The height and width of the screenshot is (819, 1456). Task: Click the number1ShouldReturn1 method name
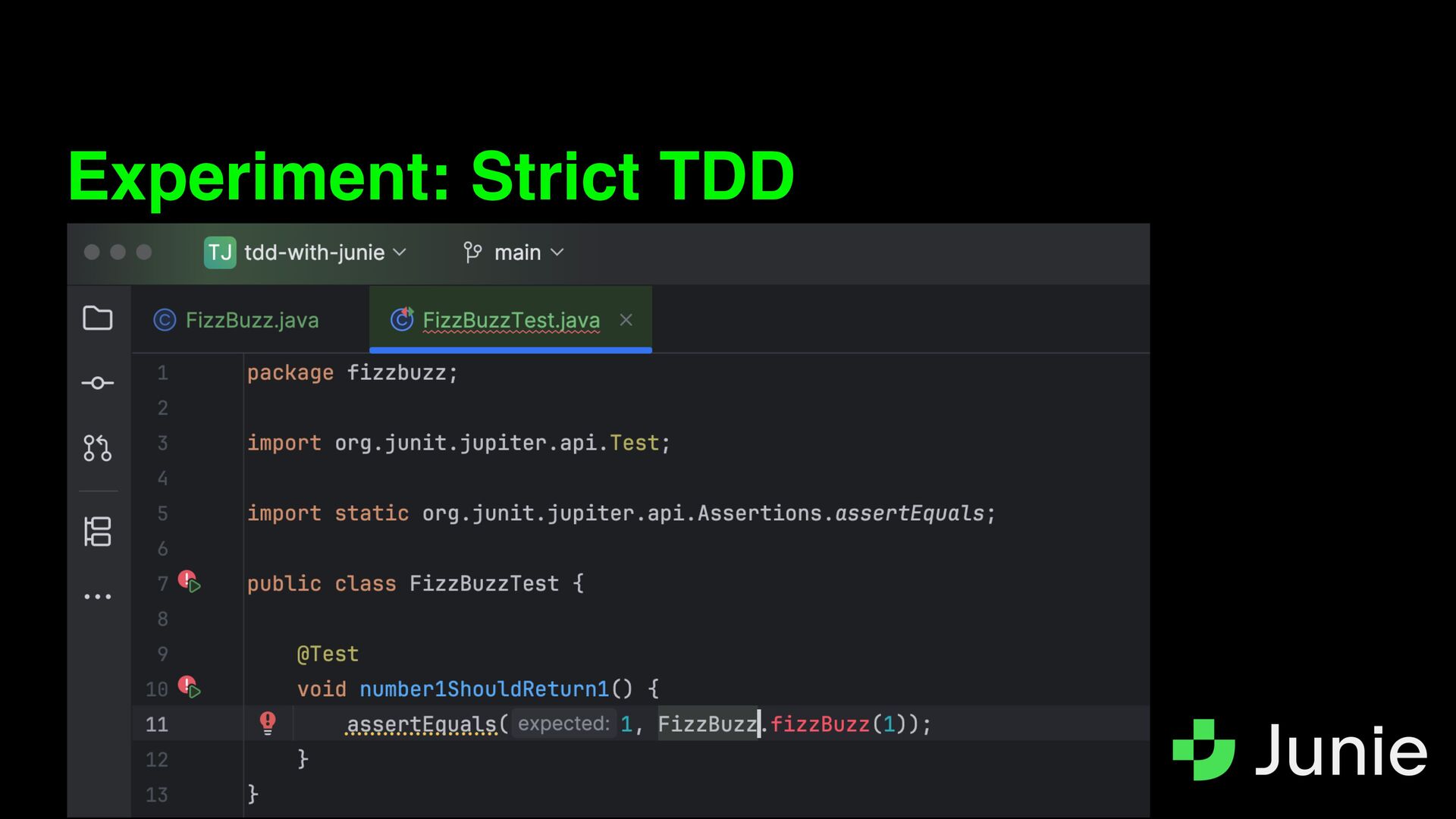click(x=484, y=689)
